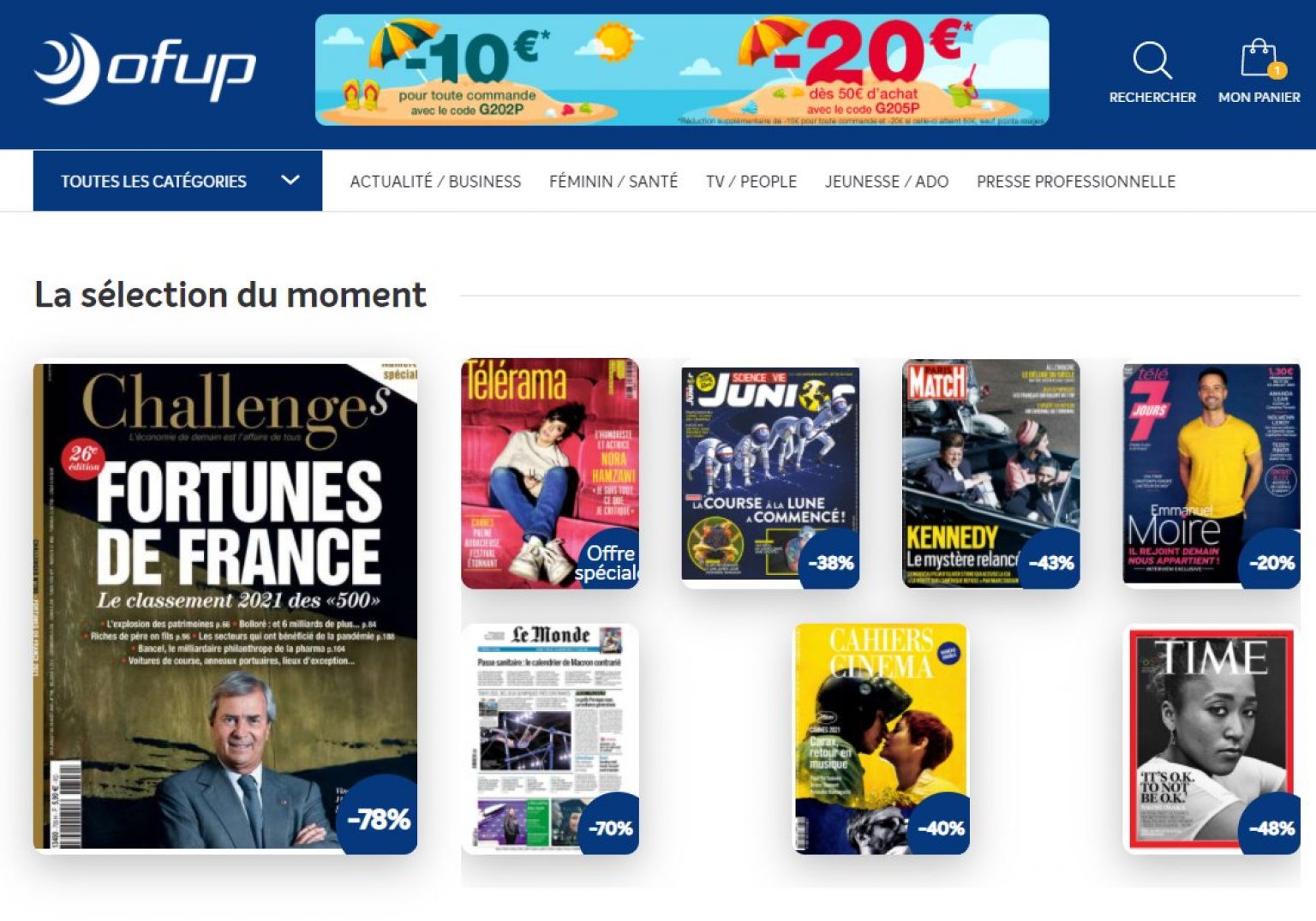
Task: Click the -38% badge on Science & Vie Junior
Action: click(830, 562)
